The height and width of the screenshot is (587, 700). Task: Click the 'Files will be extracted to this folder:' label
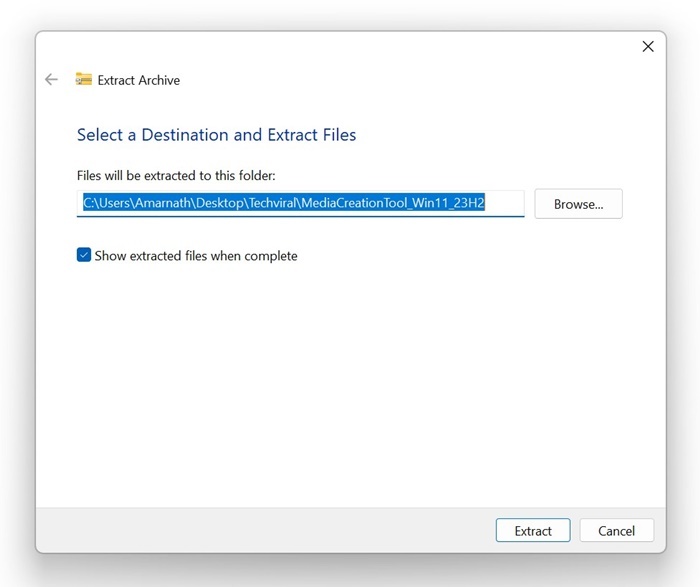click(x=176, y=175)
